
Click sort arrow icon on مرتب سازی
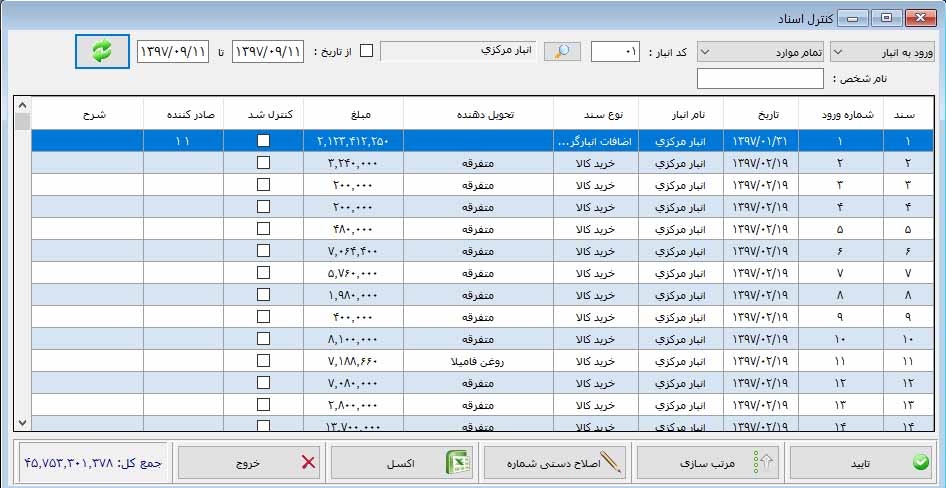(764, 463)
